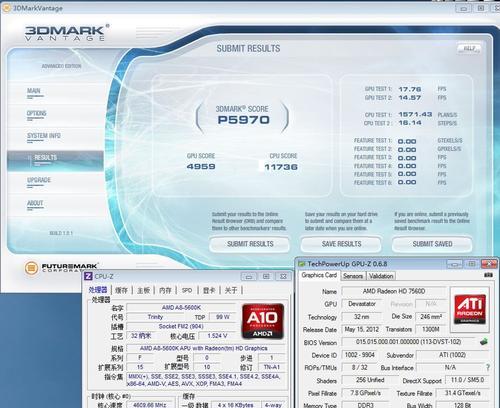Switch to Sensors tab in GPU-Z
Image resolution: width=500 pixels, height=408 pixels.
pyautogui.click(x=353, y=276)
